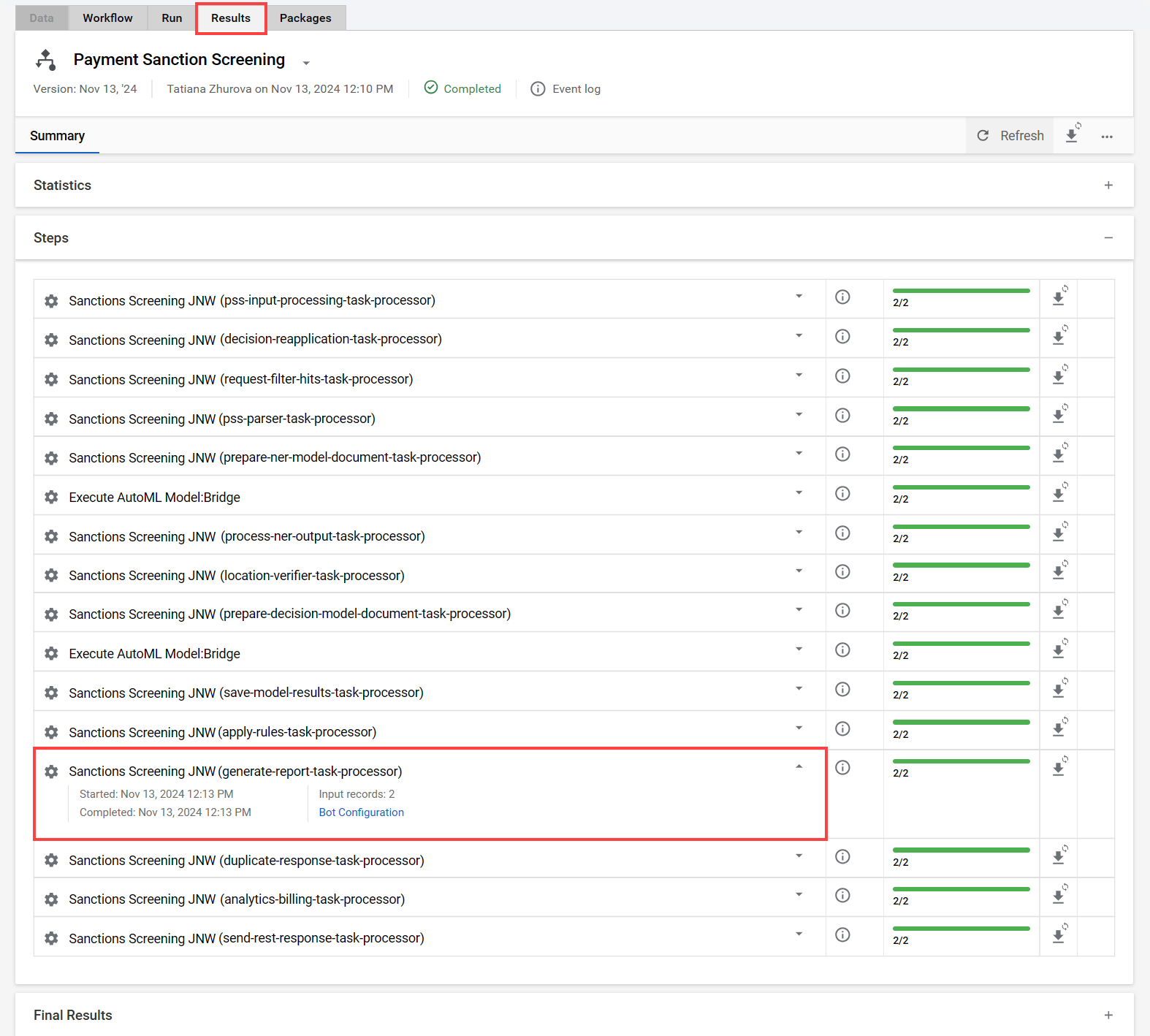Click 'Input records: 2' text
The height and width of the screenshot is (1036, 1150).
[357, 794]
